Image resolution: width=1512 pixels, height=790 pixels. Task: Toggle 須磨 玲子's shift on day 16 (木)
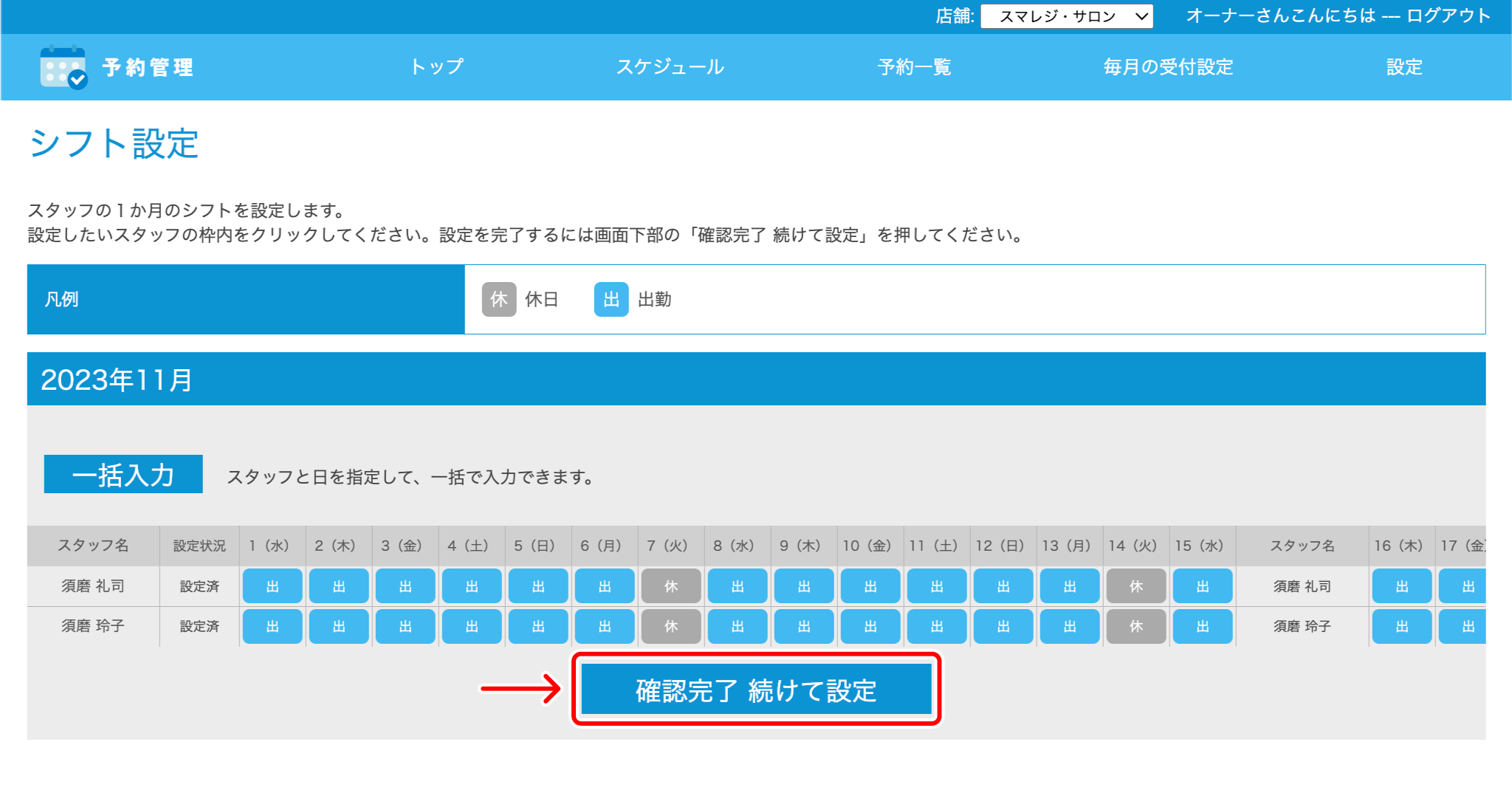click(1402, 626)
